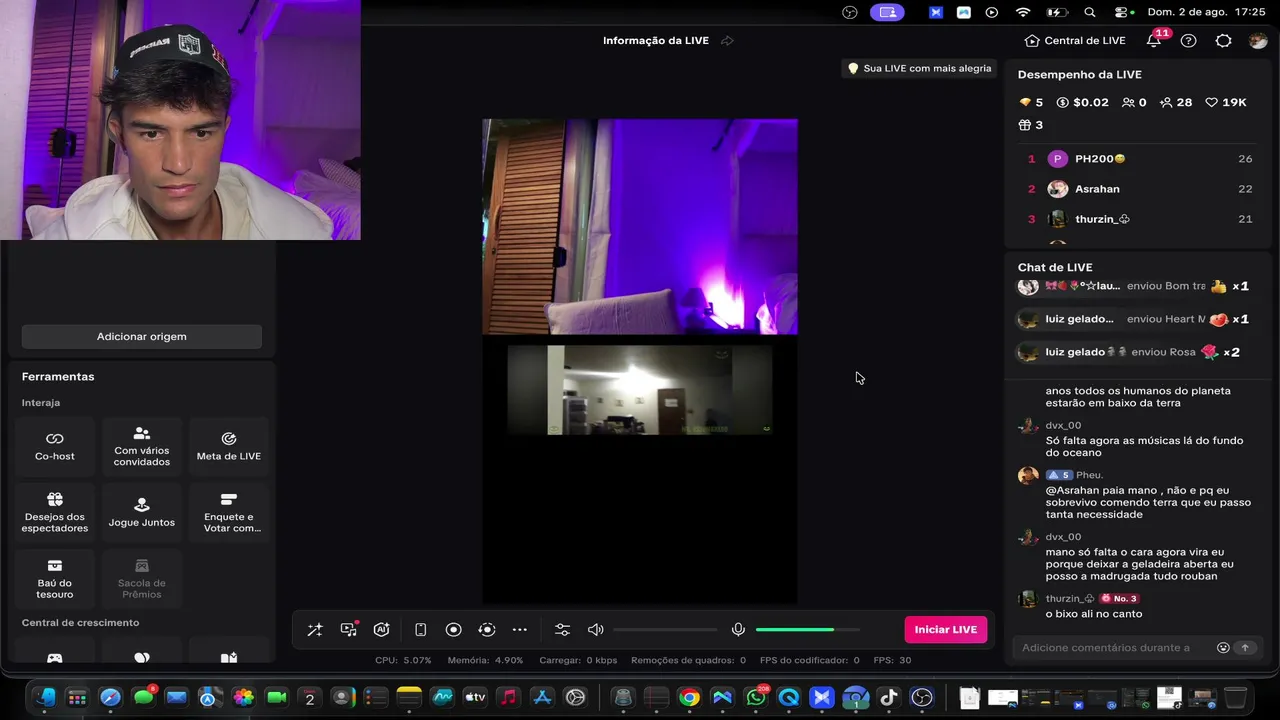Open the AI tools icon
1280x720 pixels.
tap(381, 630)
